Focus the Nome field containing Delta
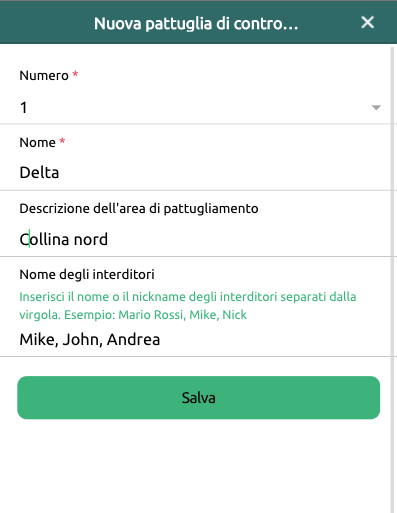Image resolution: width=397 pixels, height=513 pixels. point(195,172)
